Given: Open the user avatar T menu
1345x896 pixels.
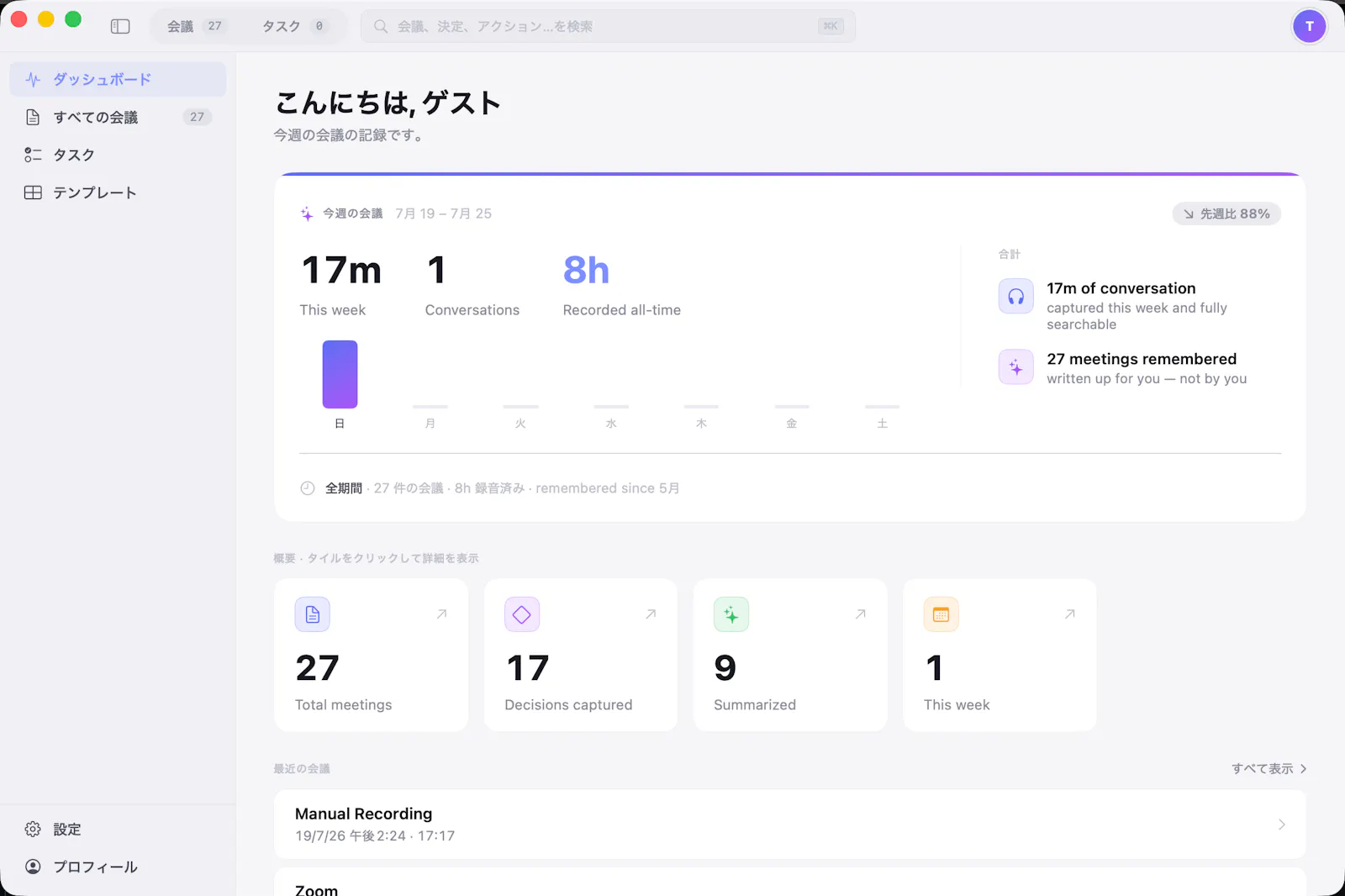Looking at the screenshot, I should (x=1309, y=26).
